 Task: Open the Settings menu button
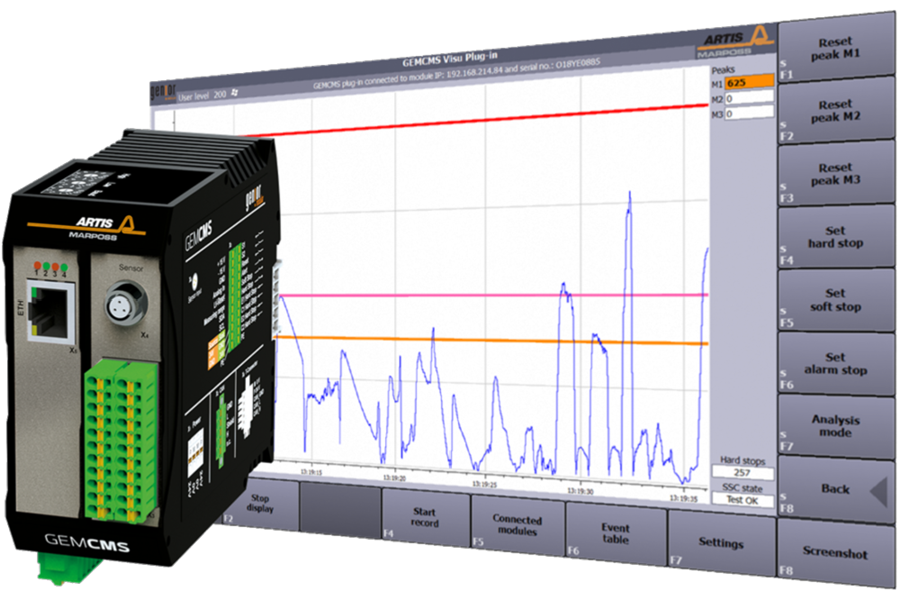721,542
